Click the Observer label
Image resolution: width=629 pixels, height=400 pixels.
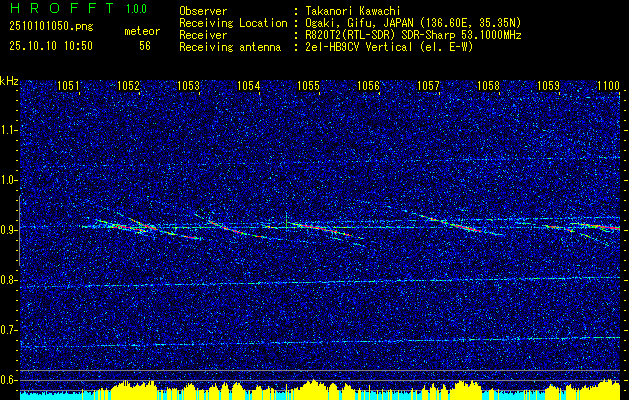click(203, 11)
